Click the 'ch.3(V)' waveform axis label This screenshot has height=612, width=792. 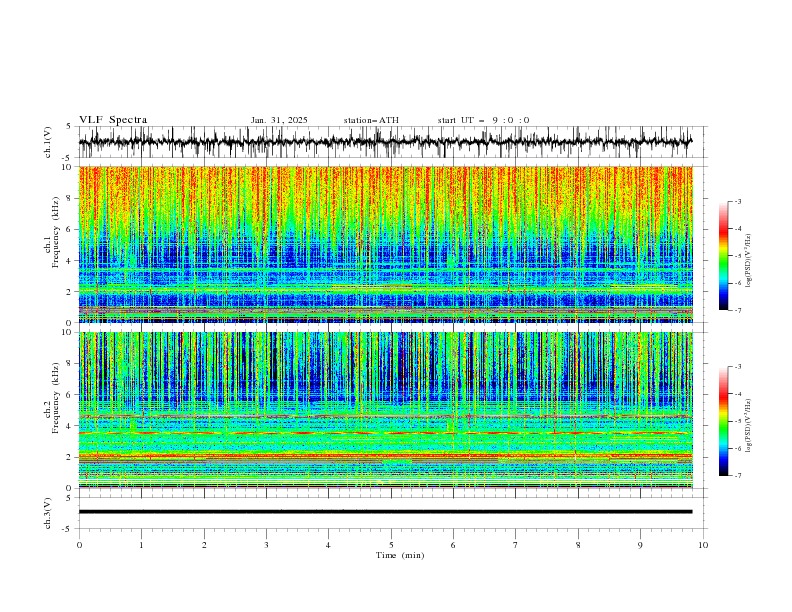click(x=48, y=513)
